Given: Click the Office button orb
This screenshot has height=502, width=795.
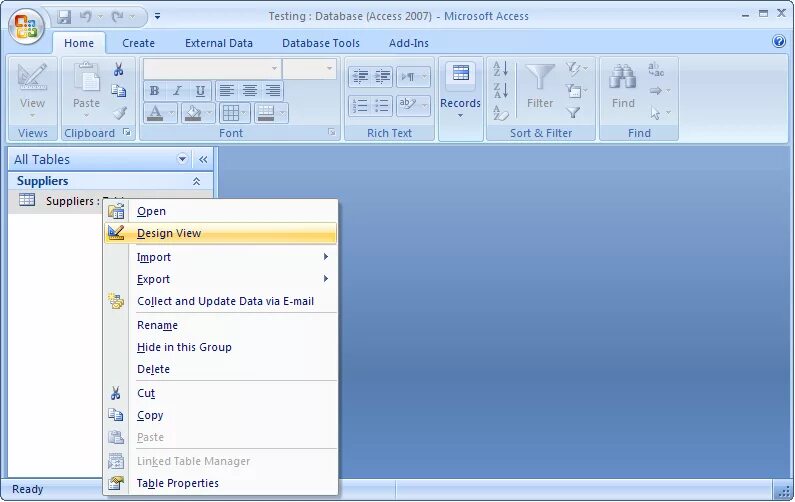Looking at the screenshot, I should click(x=26, y=25).
